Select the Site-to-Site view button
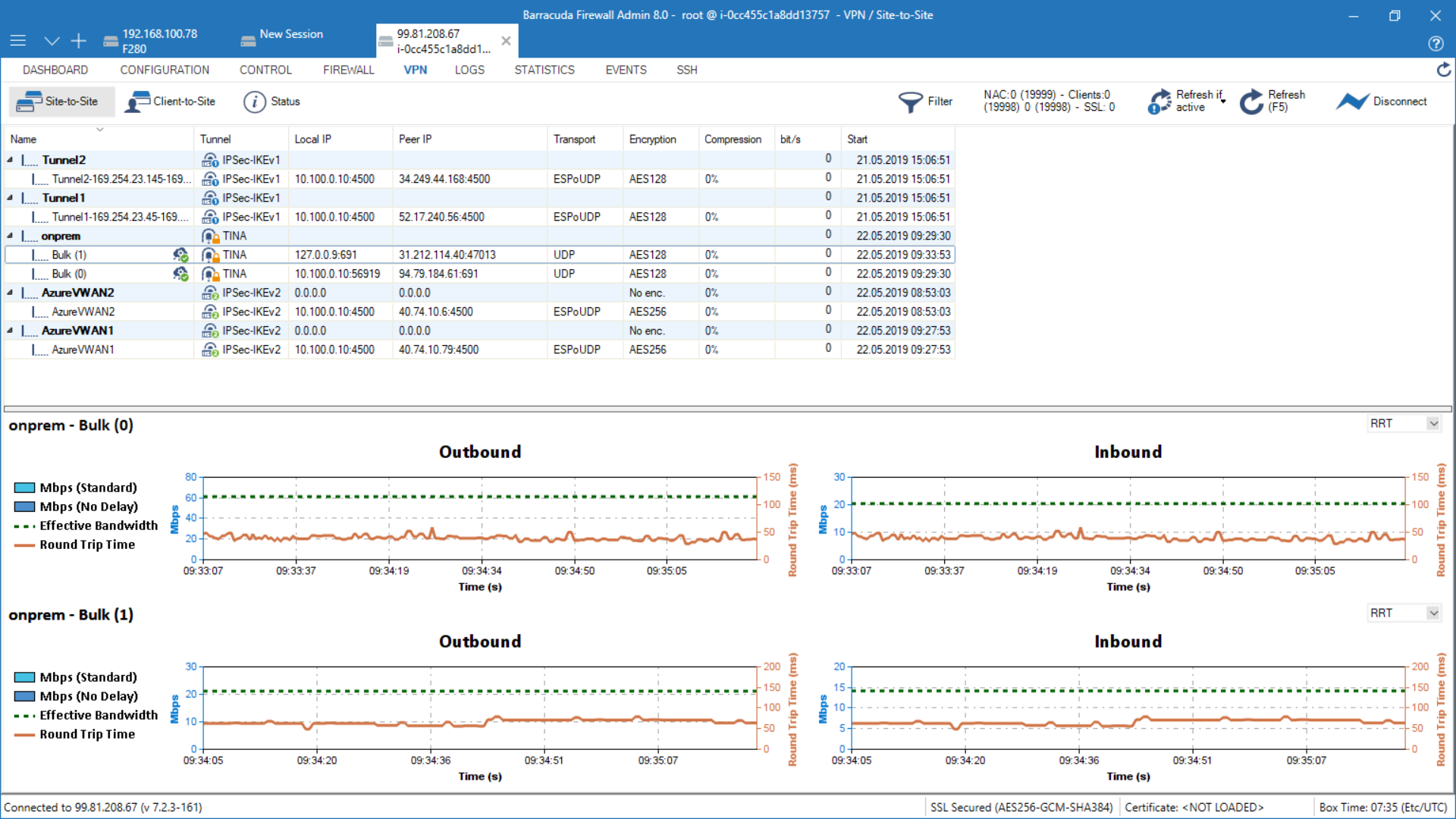 point(62,102)
